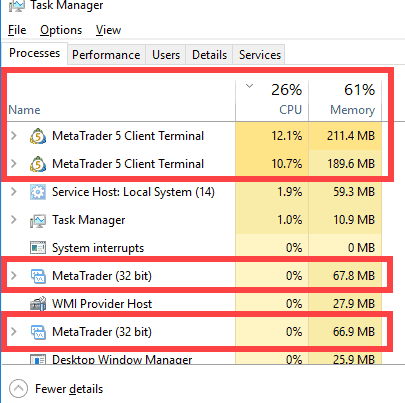Click the Task Manager process row icon
405x403 pixels.
(x=38, y=220)
